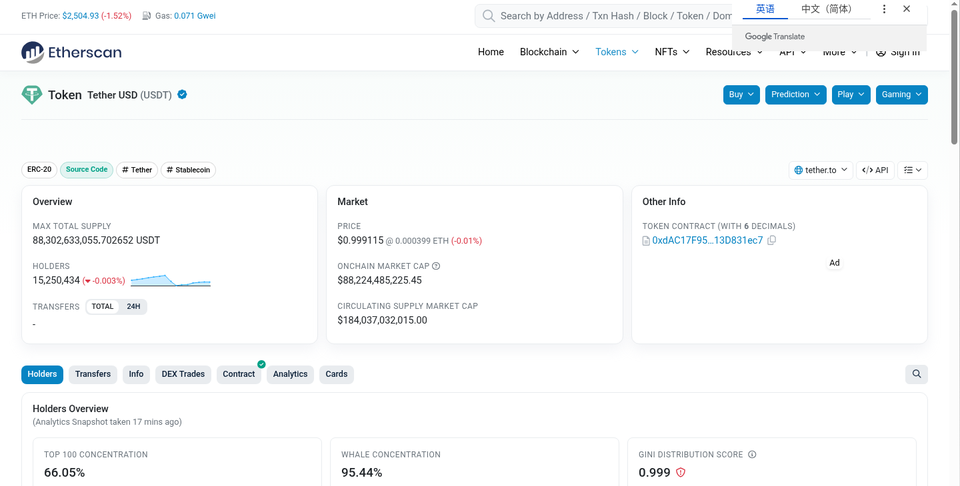Viewport: 960px width, 486px height.
Task: Open contract address 0xdAC17F95...13D831ec7
Action: pyautogui.click(x=708, y=241)
